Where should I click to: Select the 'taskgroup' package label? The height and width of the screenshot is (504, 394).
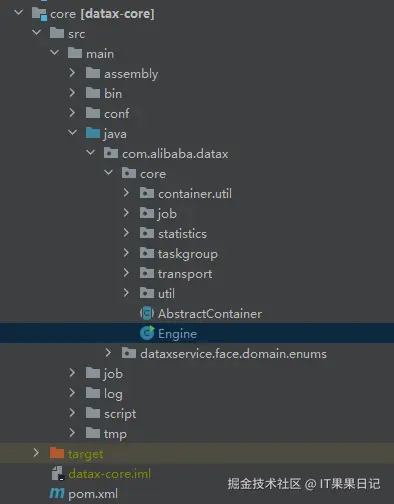pos(188,254)
